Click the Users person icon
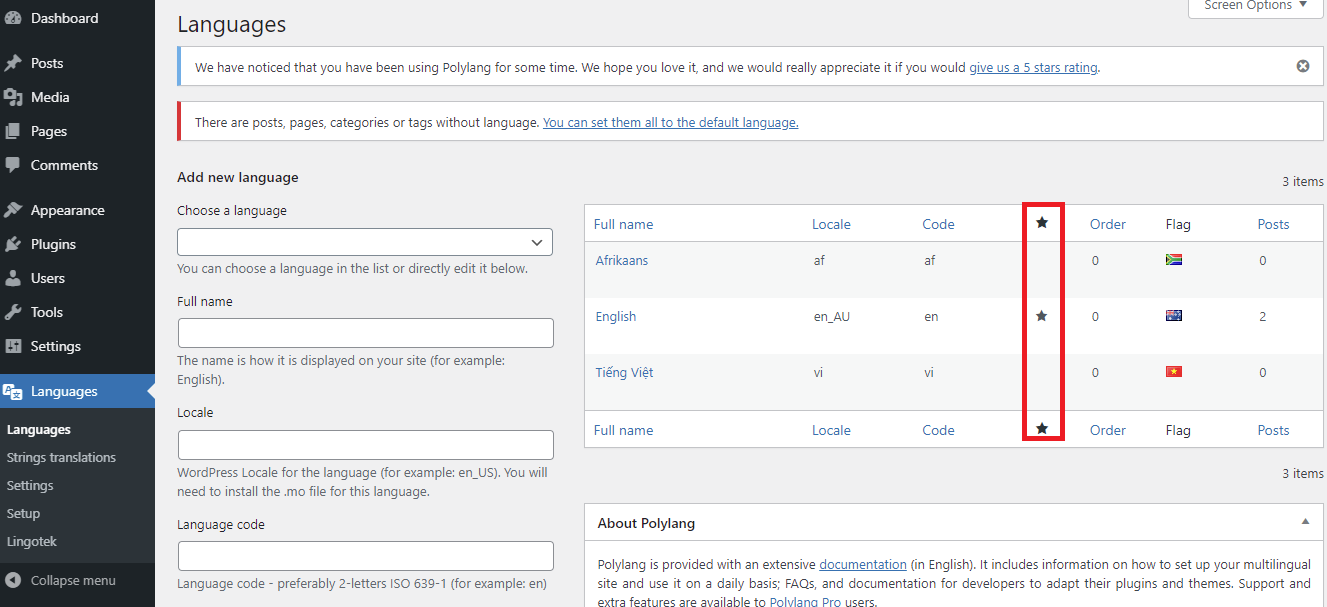This screenshot has width=1327, height=607. tap(13, 278)
